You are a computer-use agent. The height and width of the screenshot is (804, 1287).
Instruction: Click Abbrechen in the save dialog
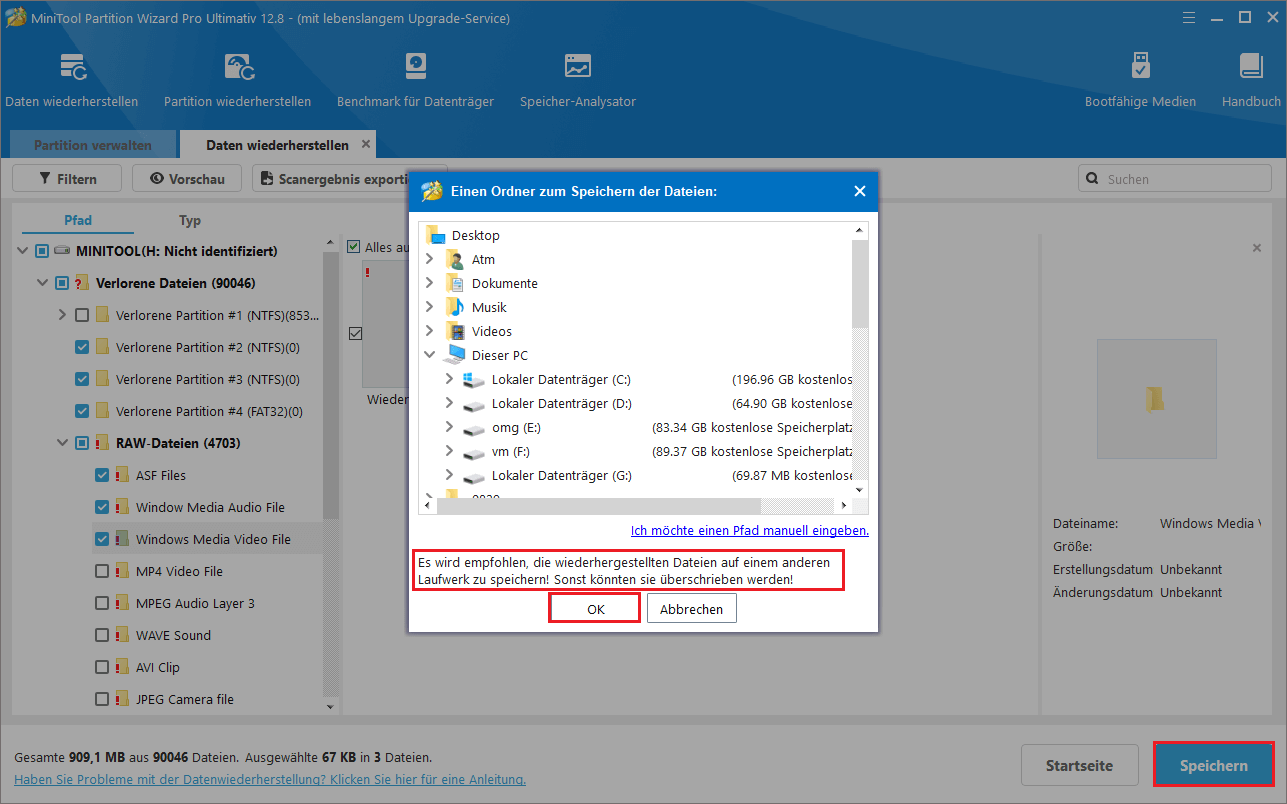click(692, 609)
